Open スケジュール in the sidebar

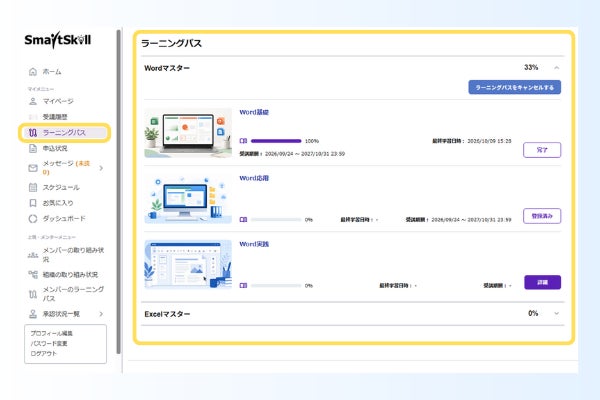(x=61, y=187)
